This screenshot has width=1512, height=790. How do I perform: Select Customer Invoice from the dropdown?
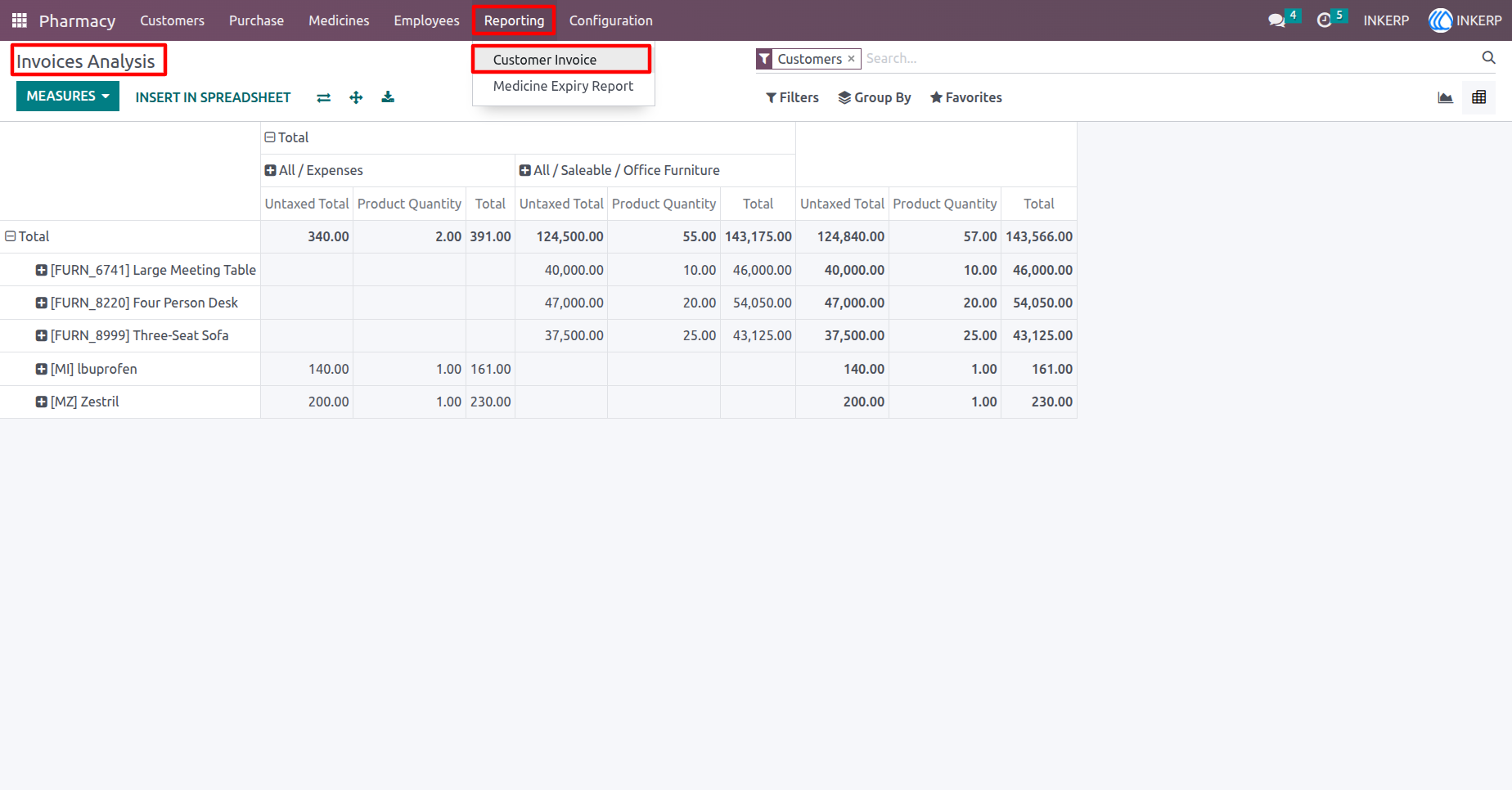coord(561,60)
